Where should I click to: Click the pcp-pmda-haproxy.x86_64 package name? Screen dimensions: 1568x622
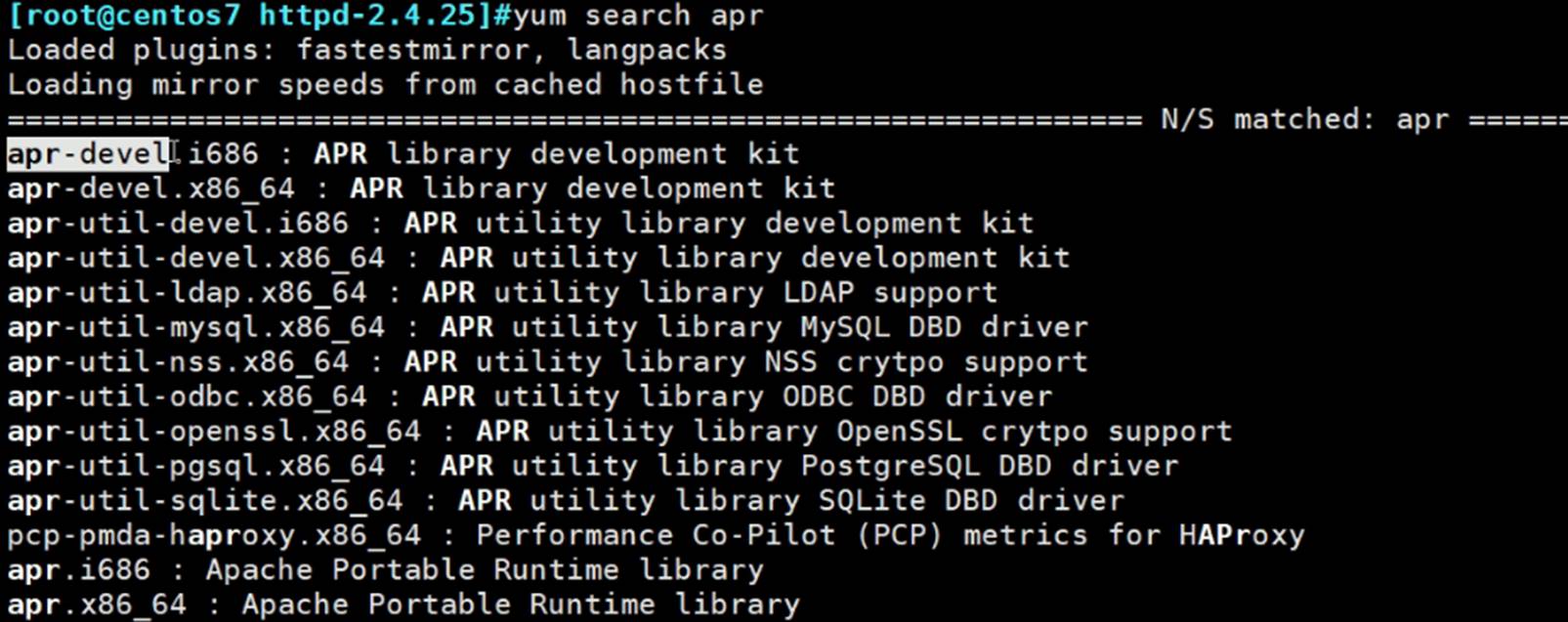tap(214, 536)
